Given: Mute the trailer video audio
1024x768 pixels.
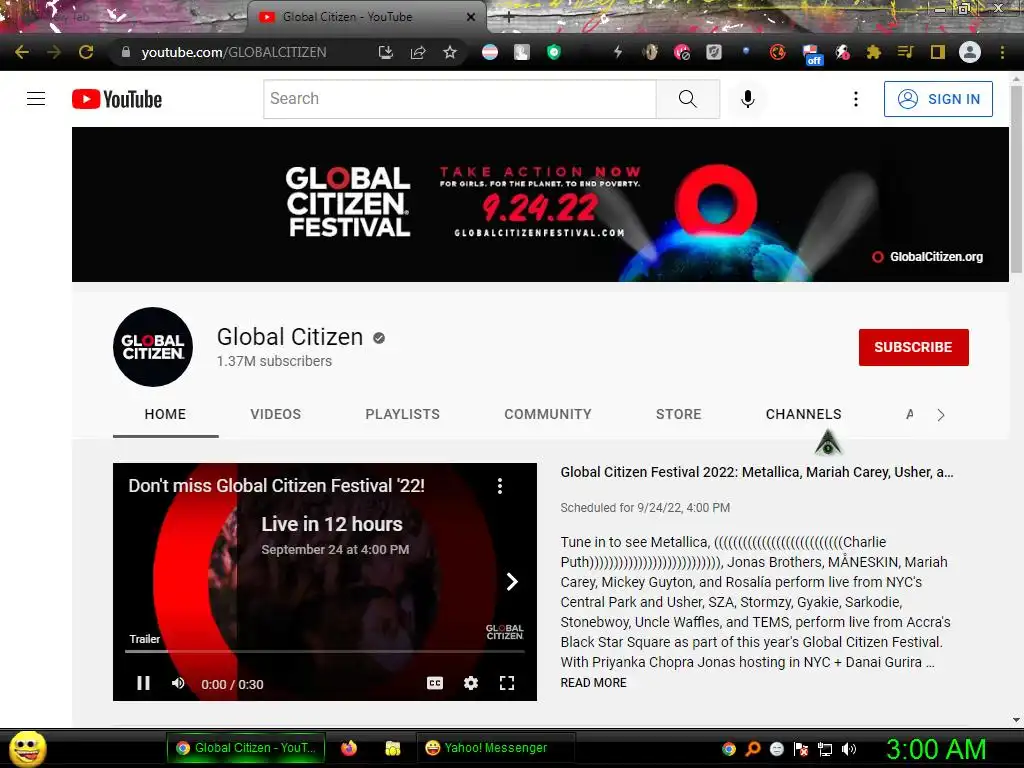Looking at the screenshot, I should [x=178, y=683].
